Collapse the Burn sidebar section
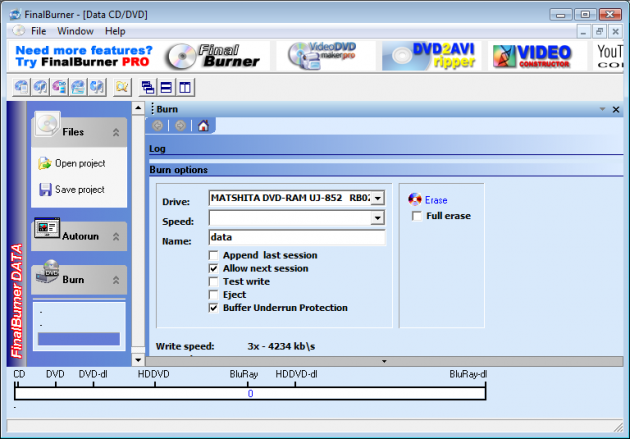This screenshot has height=439, width=630. 116,280
